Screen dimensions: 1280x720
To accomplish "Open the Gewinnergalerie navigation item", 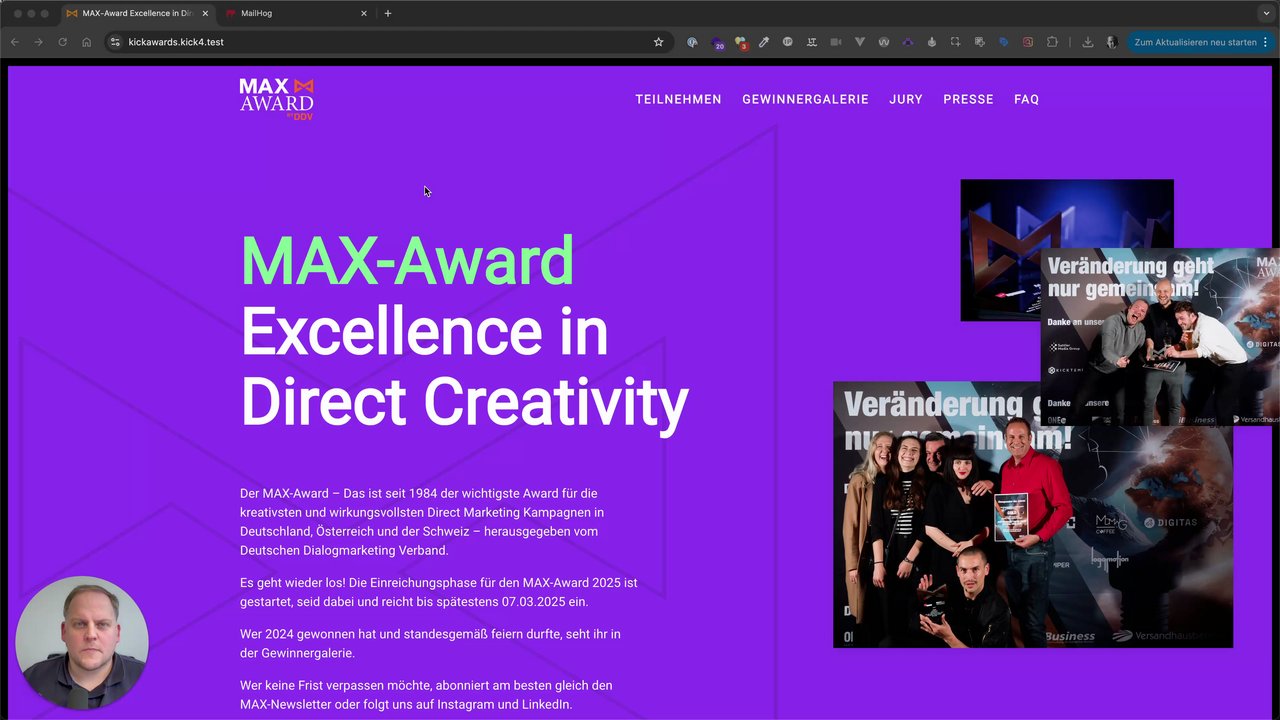I will 805,99.
